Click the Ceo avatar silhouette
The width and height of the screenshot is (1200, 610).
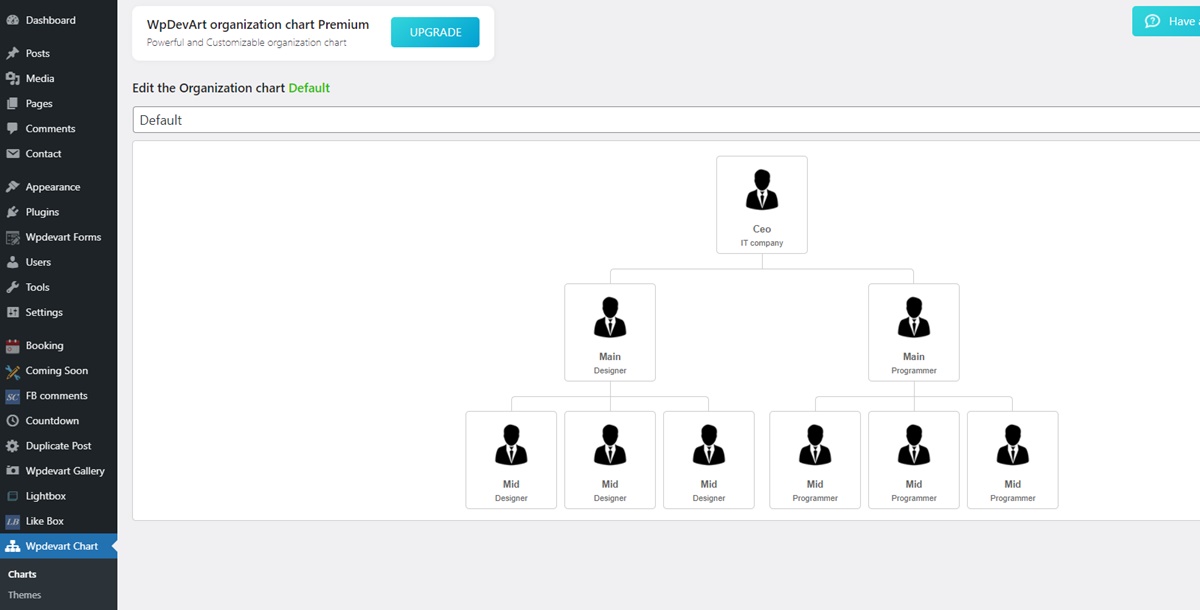[x=762, y=189]
